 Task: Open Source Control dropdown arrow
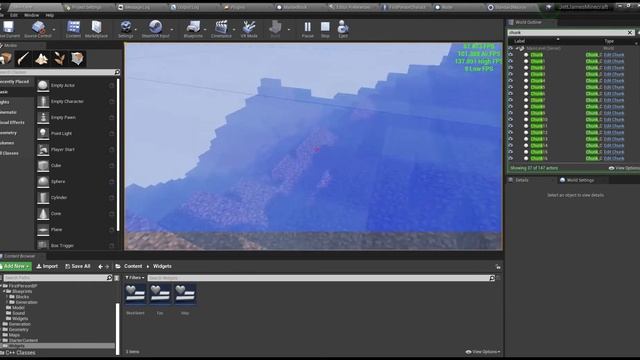pyautogui.click(x=54, y=29)
